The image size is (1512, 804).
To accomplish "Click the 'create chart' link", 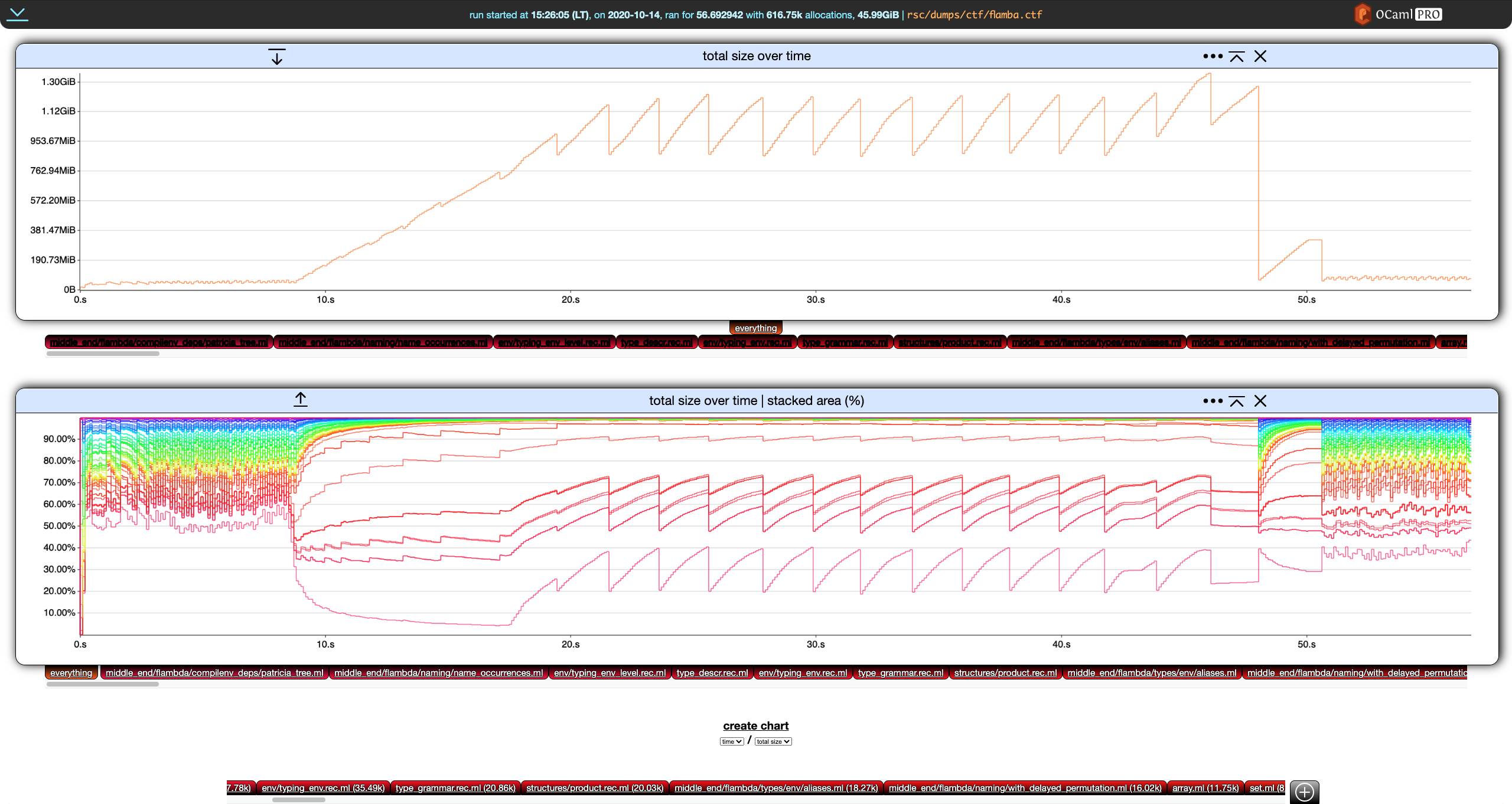I will click(x=755, y=725).
